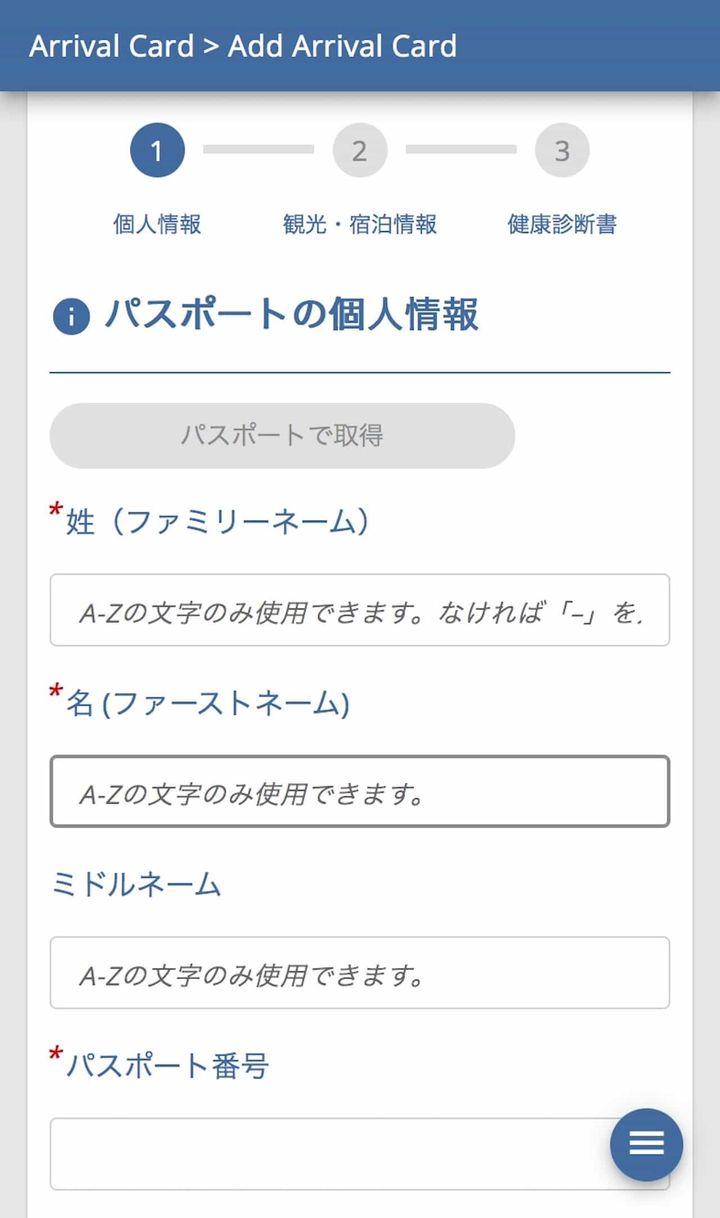Image resolution: width=720 pixels, height=1218 pixels.
Task: Click the Add Arrival Card breadcrumb text
Action: (x=342, y=46)
